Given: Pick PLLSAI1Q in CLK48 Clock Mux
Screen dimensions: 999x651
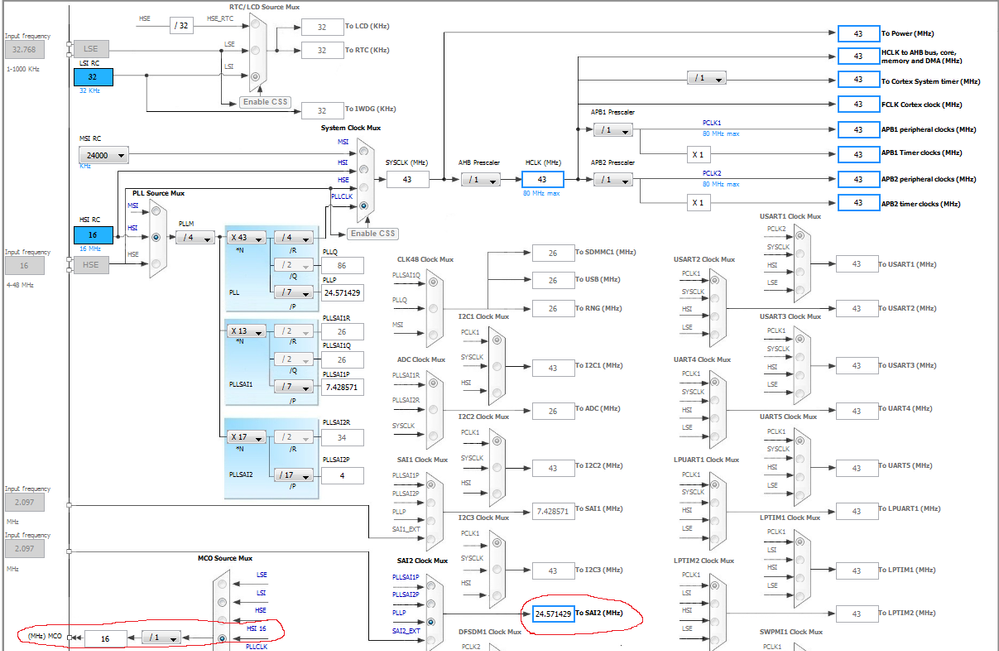Looking at the screenshot, I should pyautogui.click(x=433, y=282).
